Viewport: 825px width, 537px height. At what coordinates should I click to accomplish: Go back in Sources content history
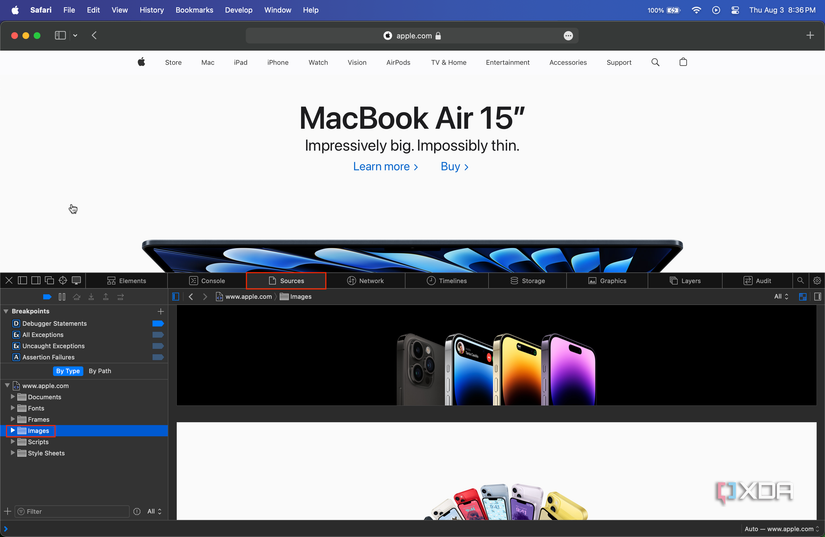pyautogui.click(x=191, y=297)
